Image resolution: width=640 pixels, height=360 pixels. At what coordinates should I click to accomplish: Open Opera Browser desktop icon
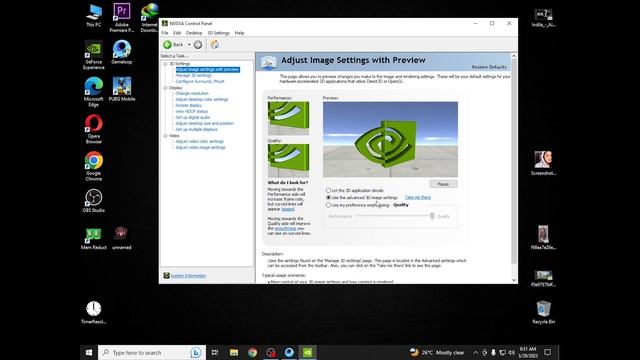93,129
